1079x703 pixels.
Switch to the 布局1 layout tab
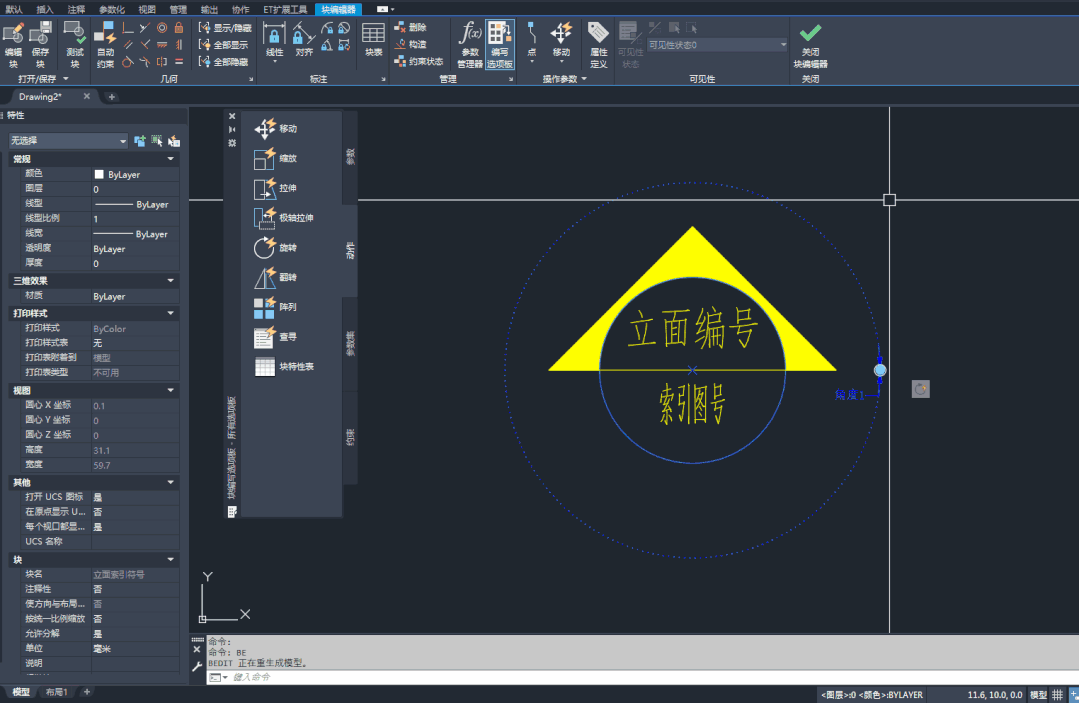pos(56,692)
